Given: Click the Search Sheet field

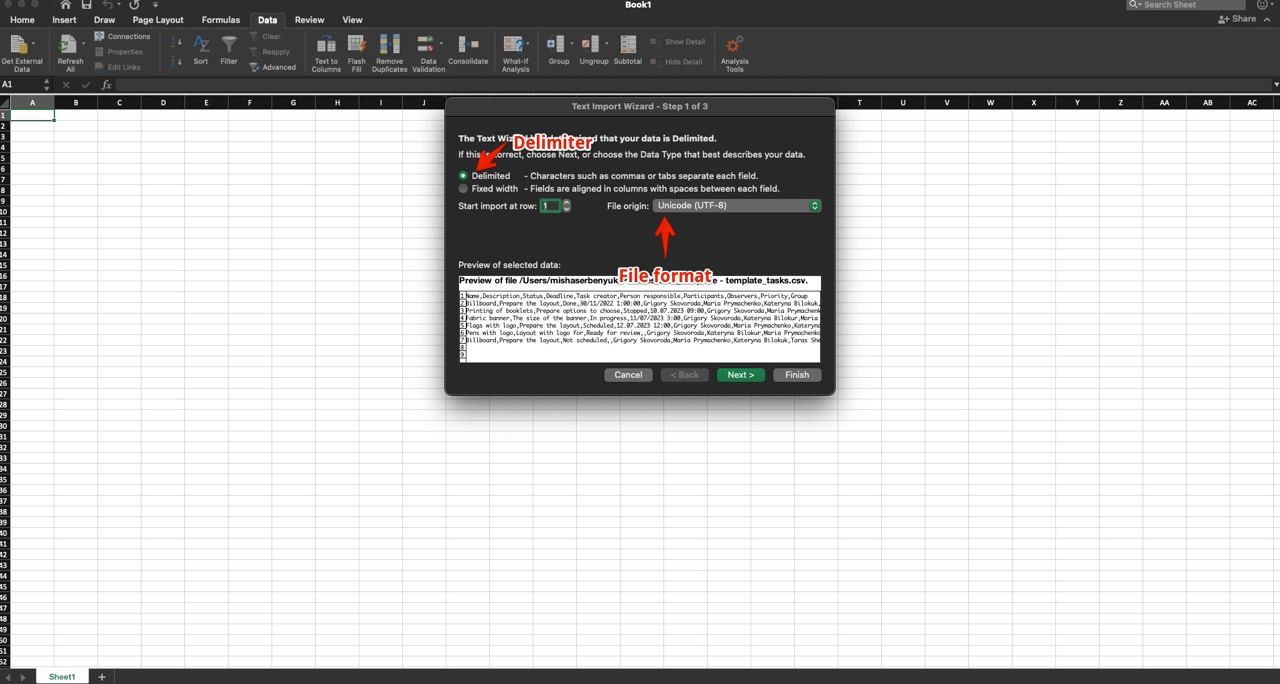Looking at the screenshot, I should [x=1192, y=5].
